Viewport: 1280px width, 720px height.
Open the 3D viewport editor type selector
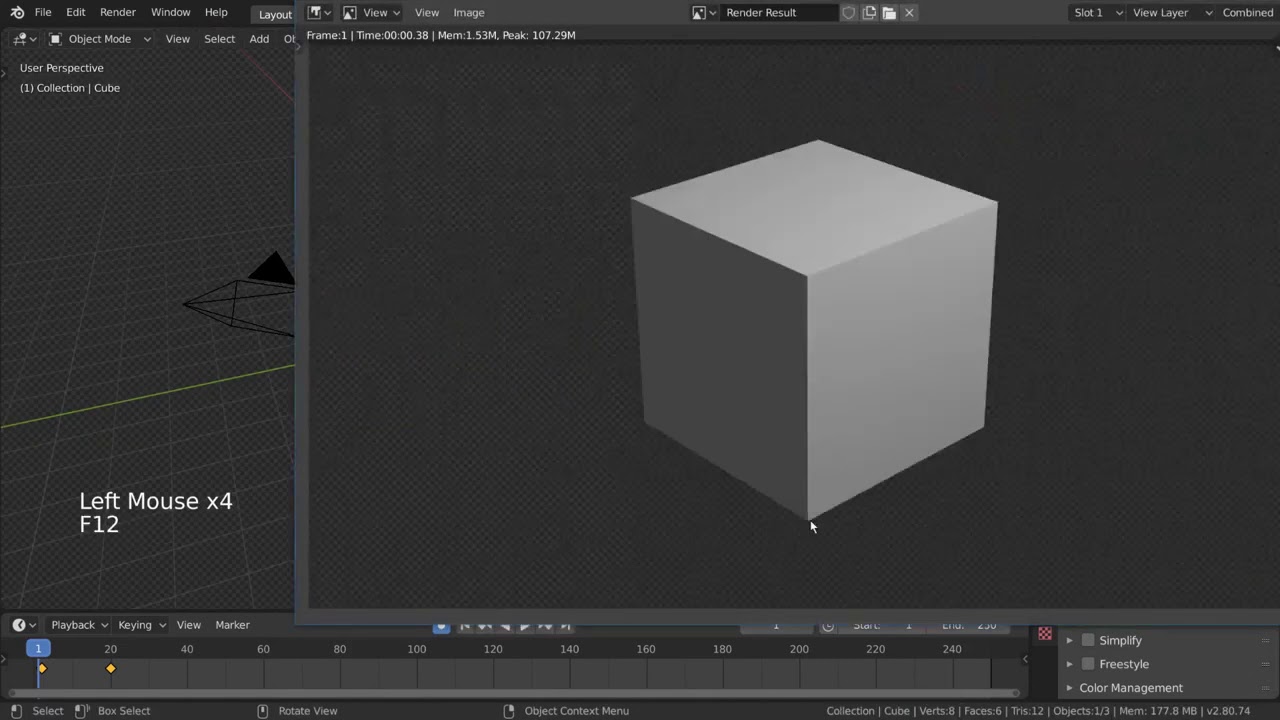(x=25, y=38)
